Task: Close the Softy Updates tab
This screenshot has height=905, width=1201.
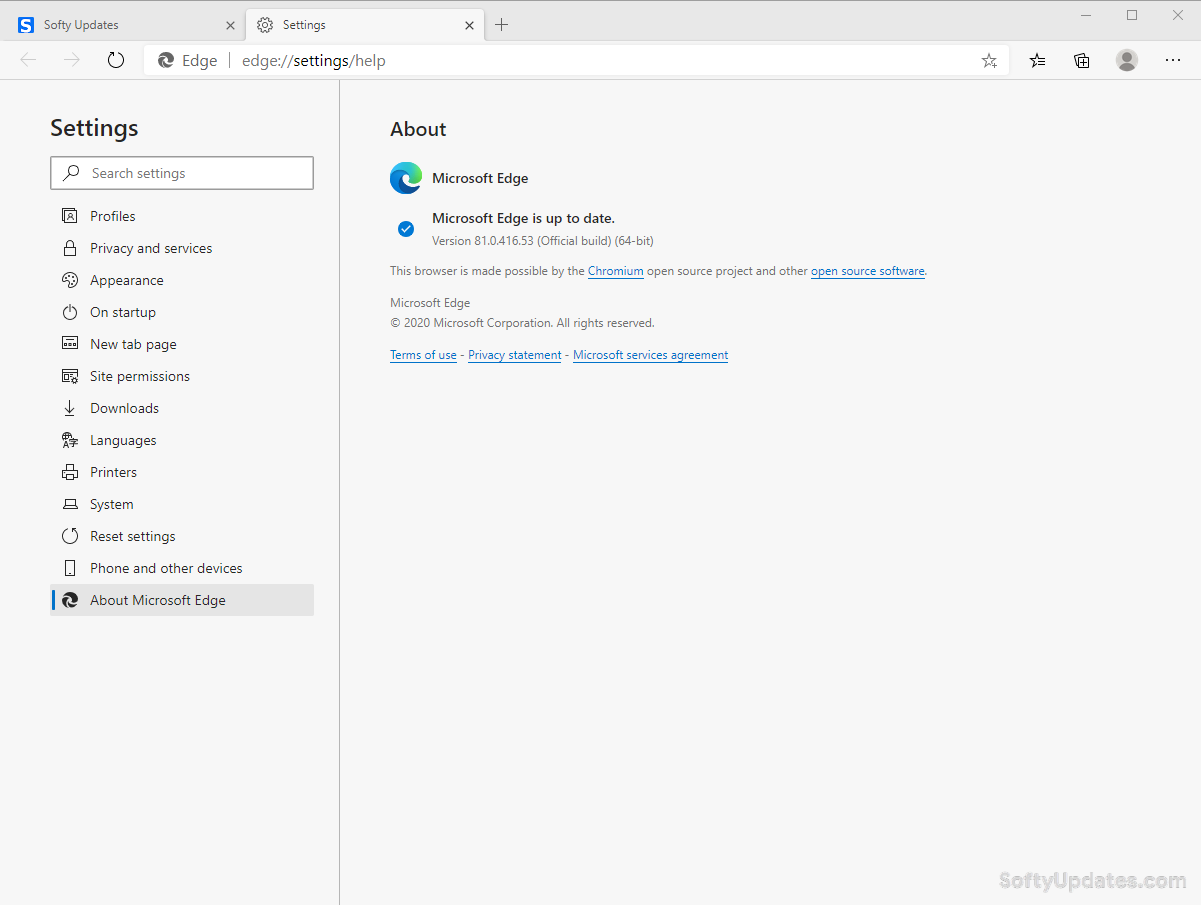Action: (230, 25)
